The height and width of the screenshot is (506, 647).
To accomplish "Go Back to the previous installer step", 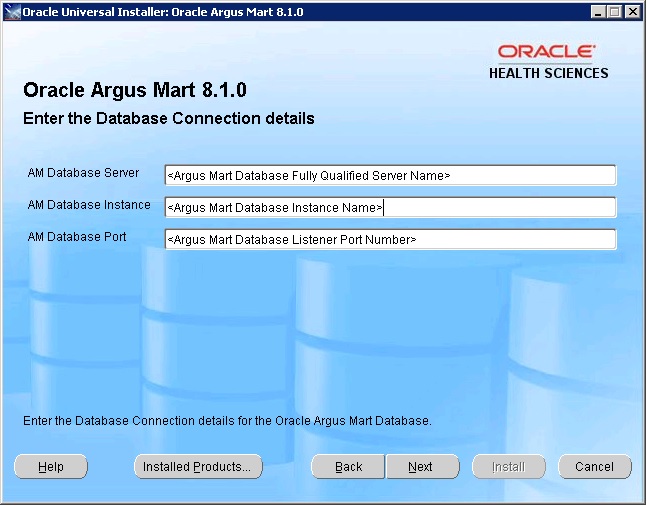I will [348, 466].
